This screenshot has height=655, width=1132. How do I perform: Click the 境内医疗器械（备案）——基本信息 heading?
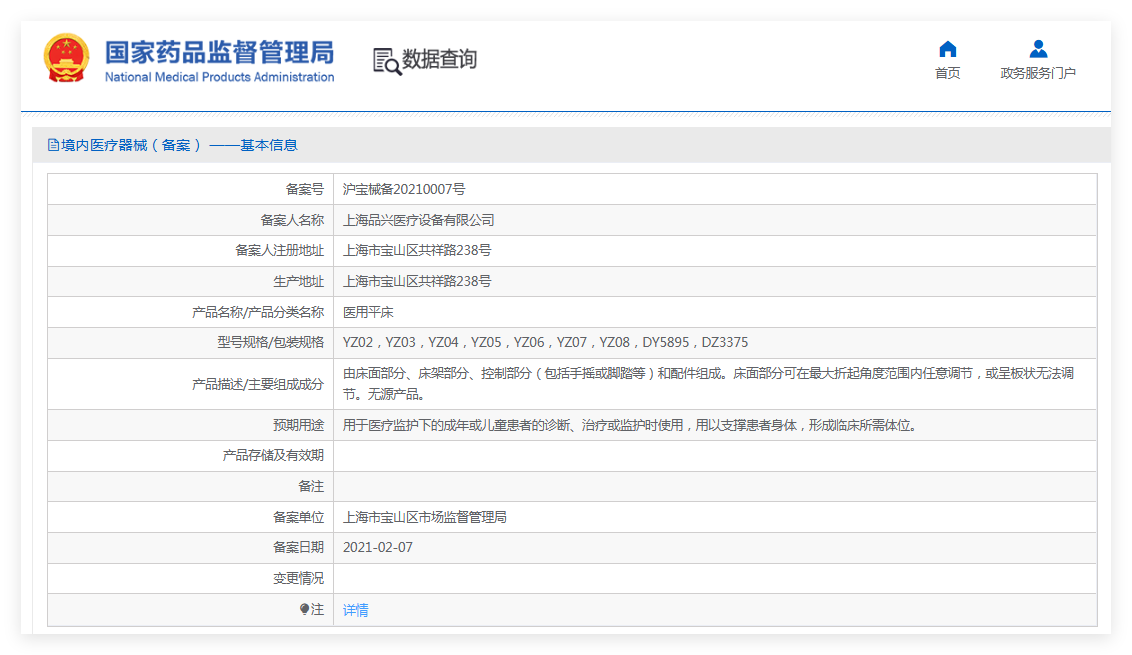(x=179, y=145)
